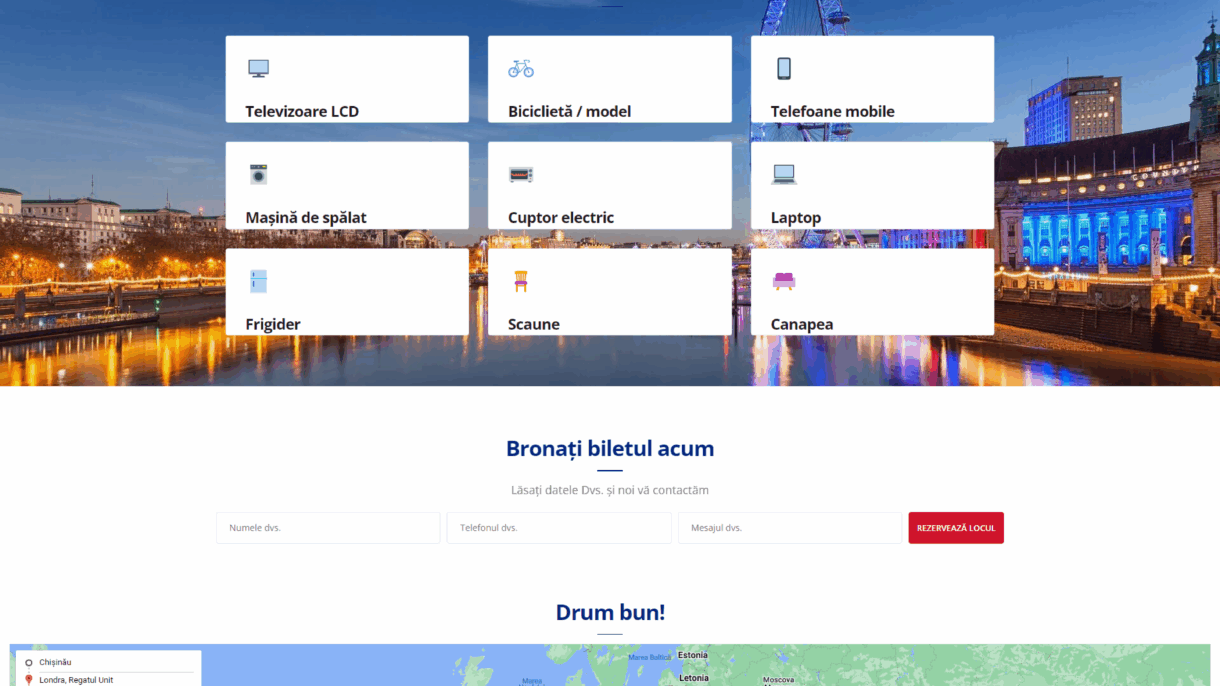Select the Telefoane mobile card title
The height and width of the screenshot is (686, 1220).
point(832,112)
